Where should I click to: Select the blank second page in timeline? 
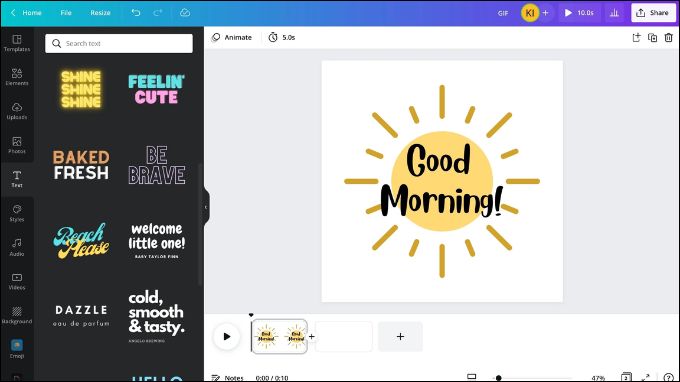pyautogui.click(x=343, y=336)
